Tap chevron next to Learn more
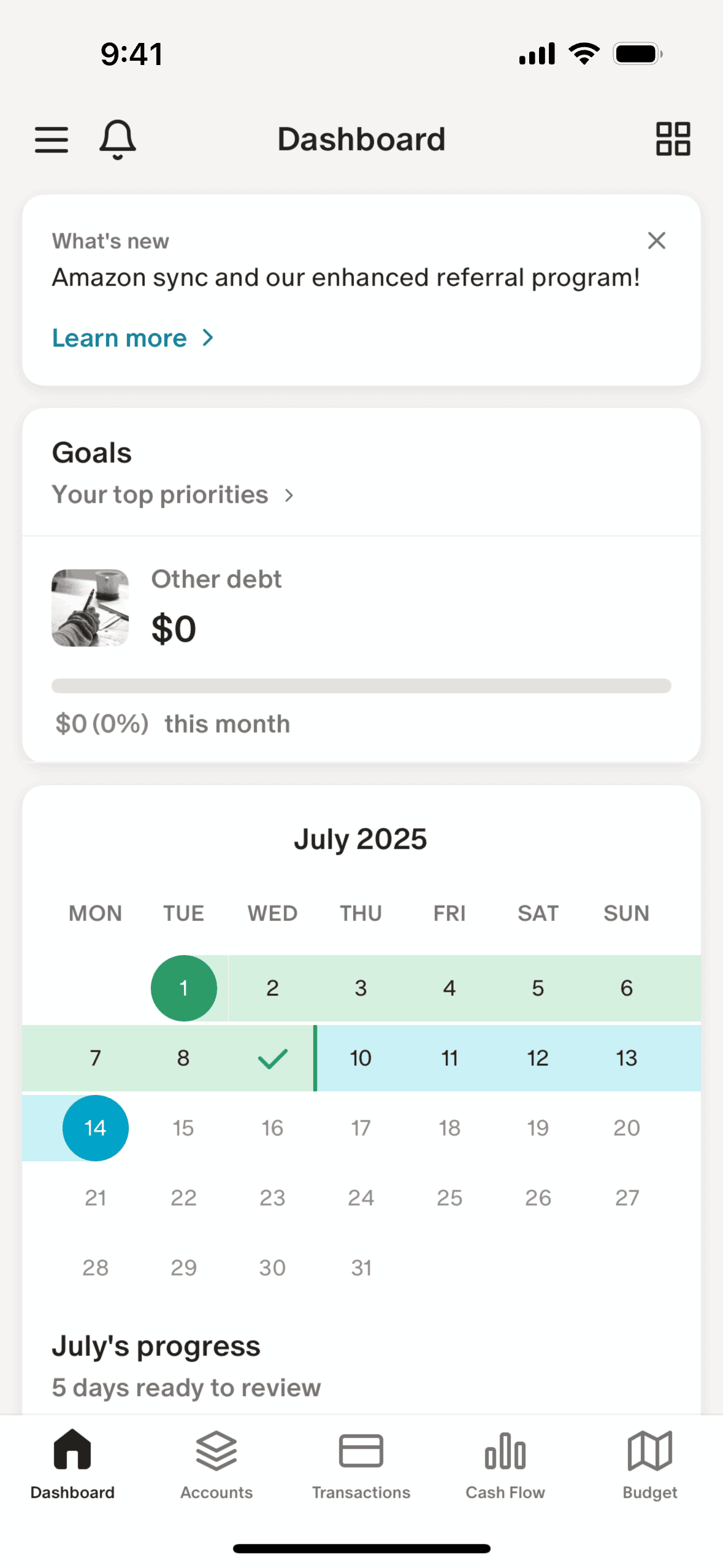Viewport: 723px width, 1568px height. [x=208, y=338]
